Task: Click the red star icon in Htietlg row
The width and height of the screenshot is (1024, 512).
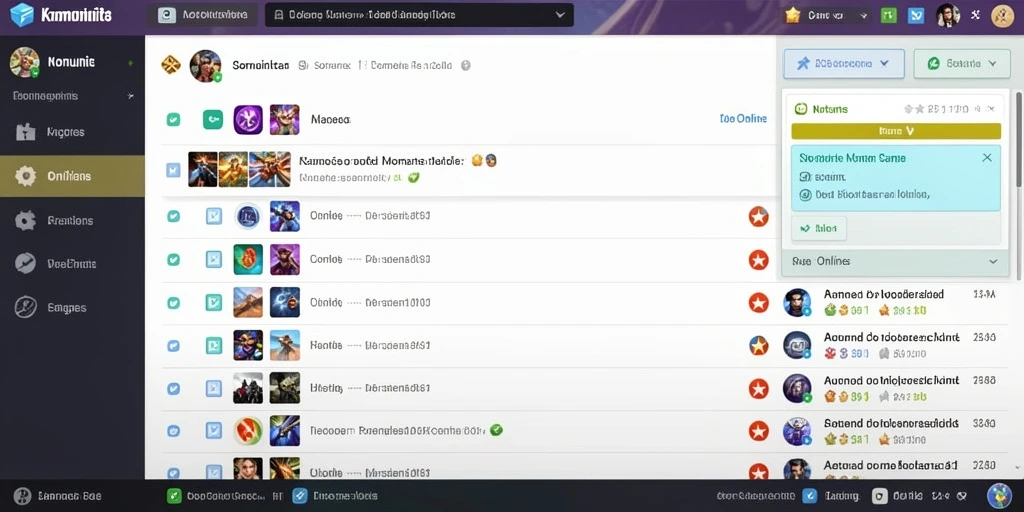Action: [758, 389]
